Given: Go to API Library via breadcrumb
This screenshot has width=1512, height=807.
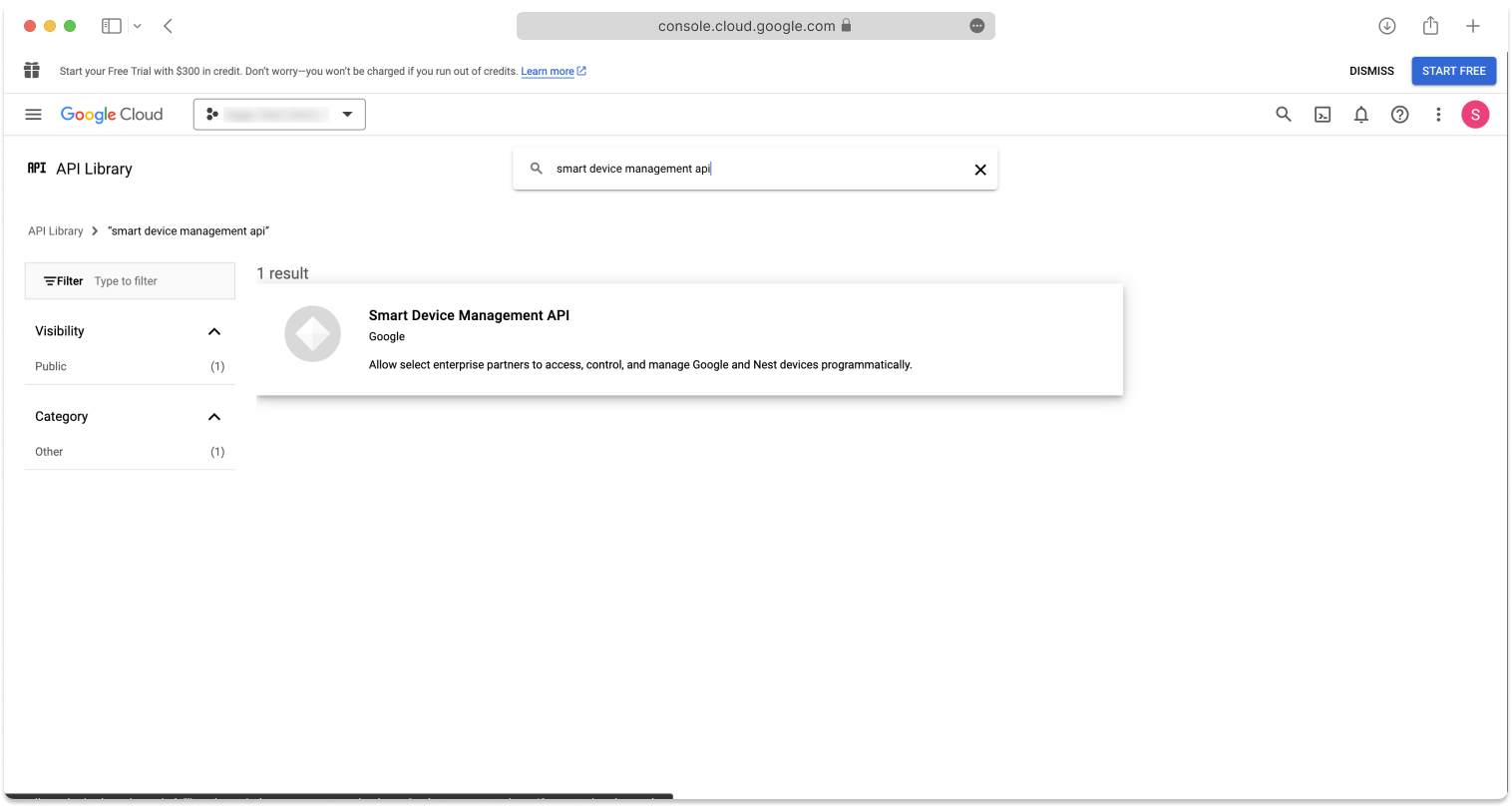Looking at the screenshot, I should click(55, 230).
